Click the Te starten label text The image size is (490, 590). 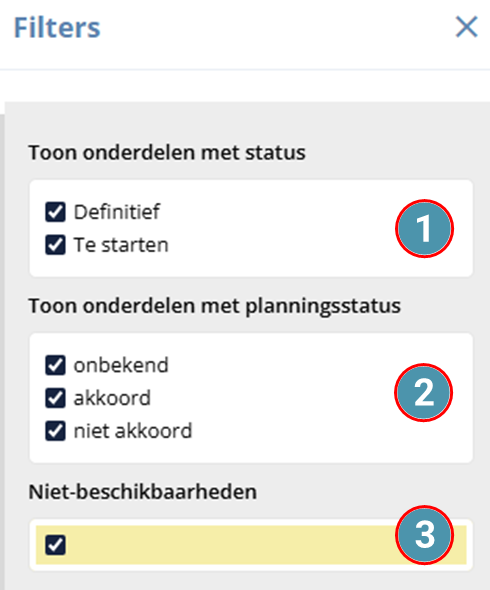point(121,245)
